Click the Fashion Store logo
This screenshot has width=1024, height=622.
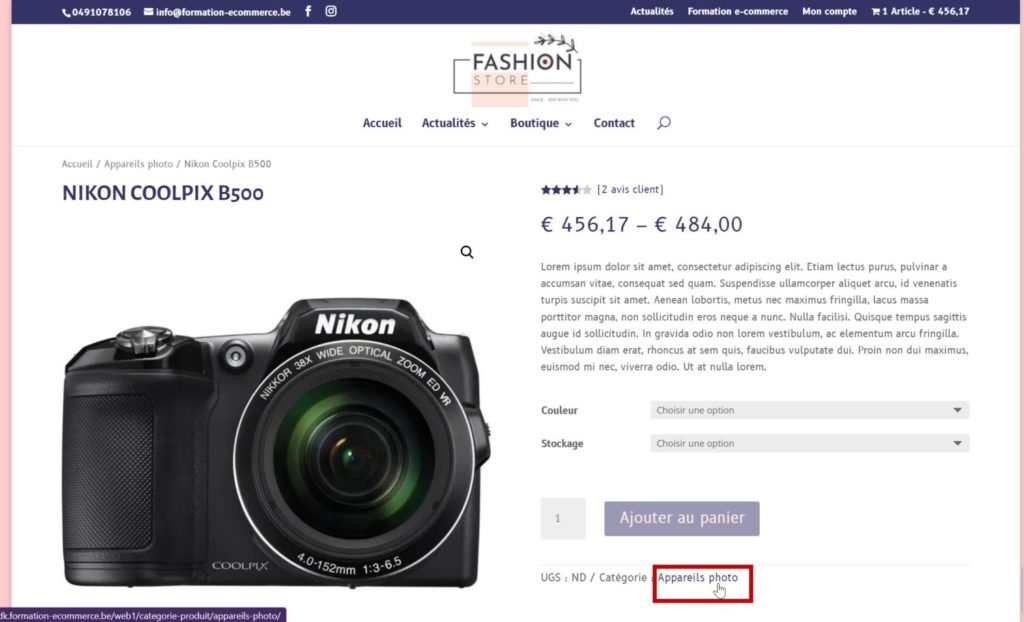pos(517,70)
